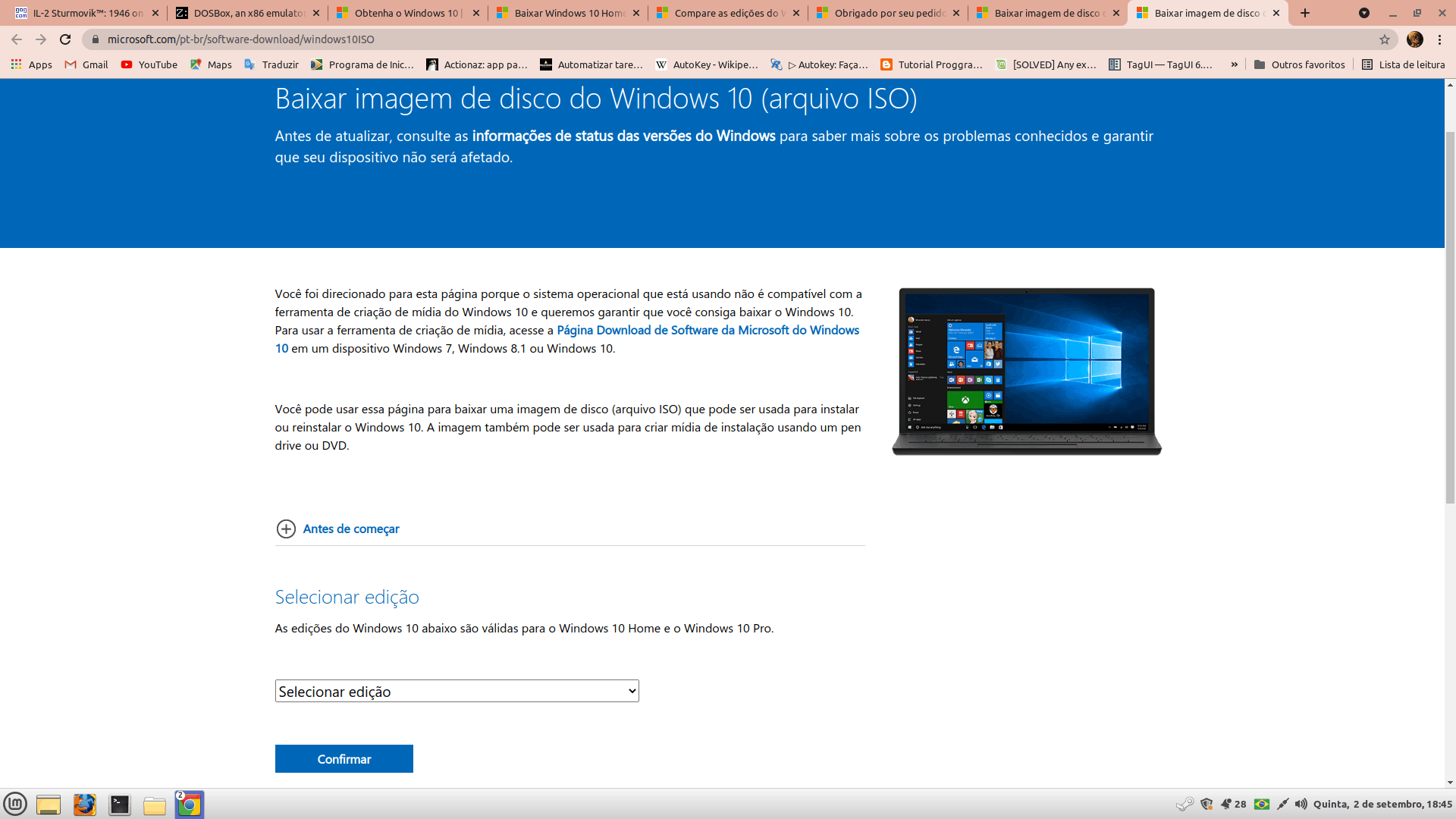Click the Chrome profile avatar icon
This screenshot has width=1456, height=819.
click(x=1414, y=39)
